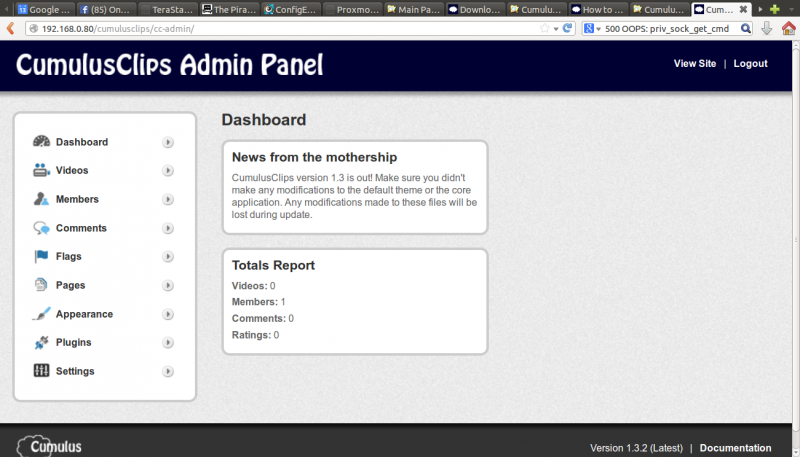Click the Dashboard gauge icon in sidebar
The image size is (800, 457).
pyautogui.click(x=41, y=142)
